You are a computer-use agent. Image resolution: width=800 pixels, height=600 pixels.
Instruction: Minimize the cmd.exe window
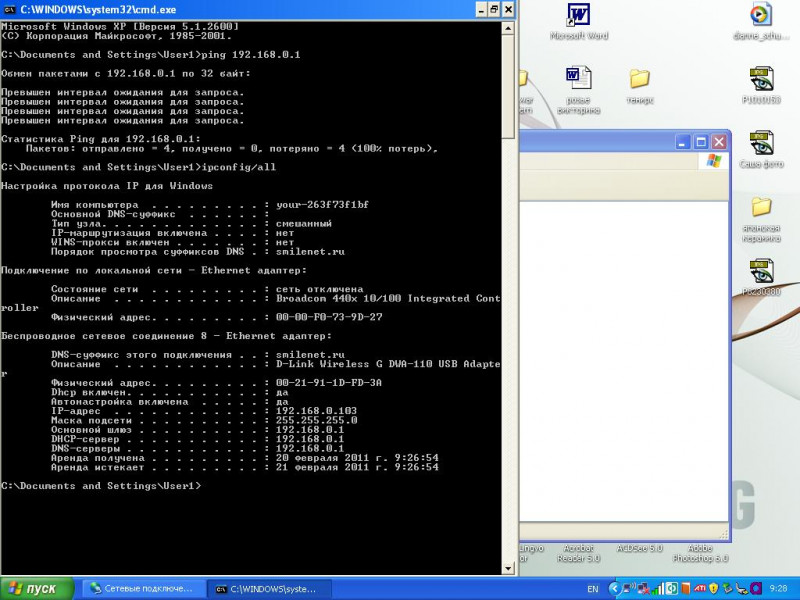tap(478, 9)
